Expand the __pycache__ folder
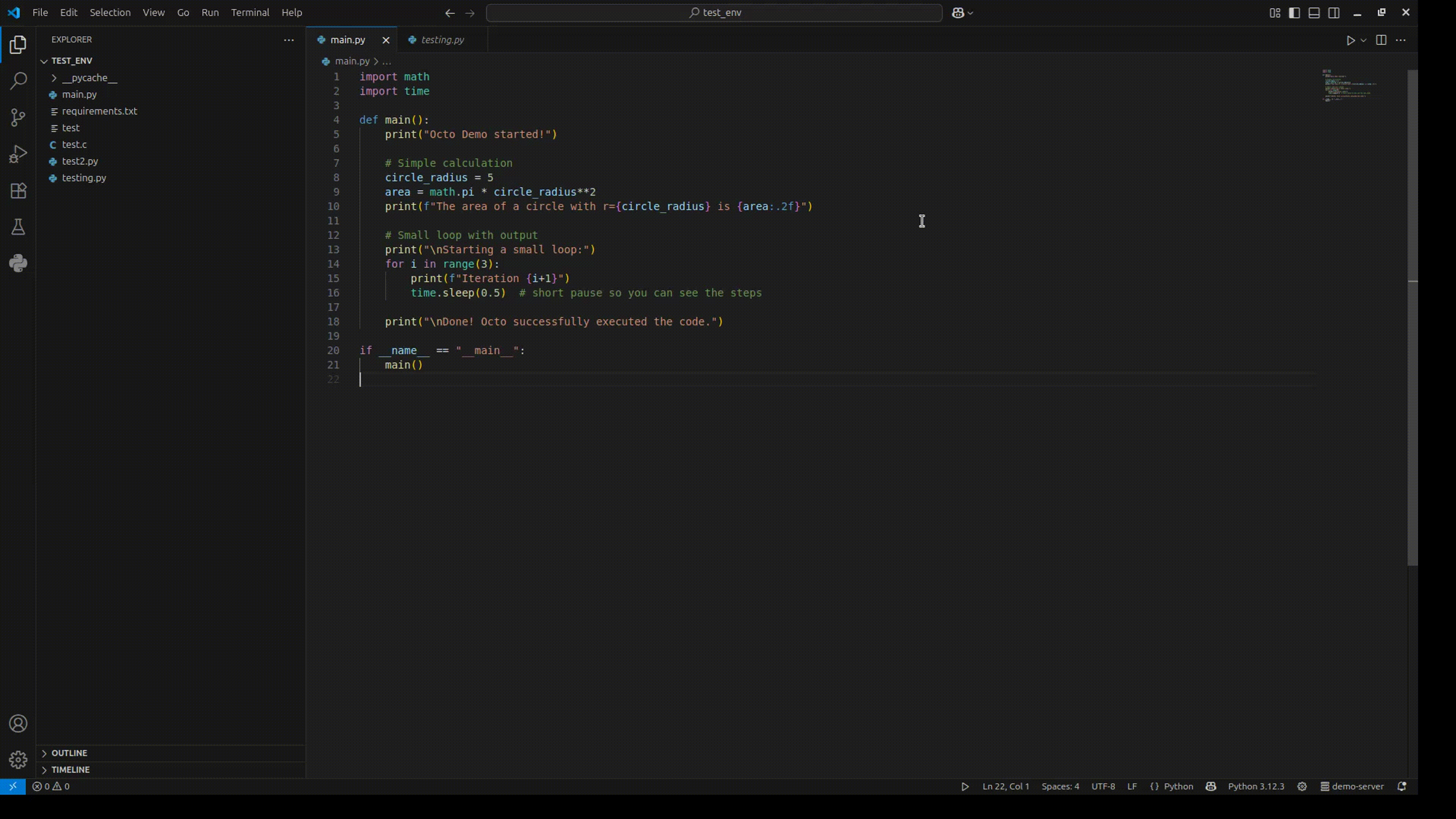Viewport: 1456px width, 819px height. [x=171, y=77]
